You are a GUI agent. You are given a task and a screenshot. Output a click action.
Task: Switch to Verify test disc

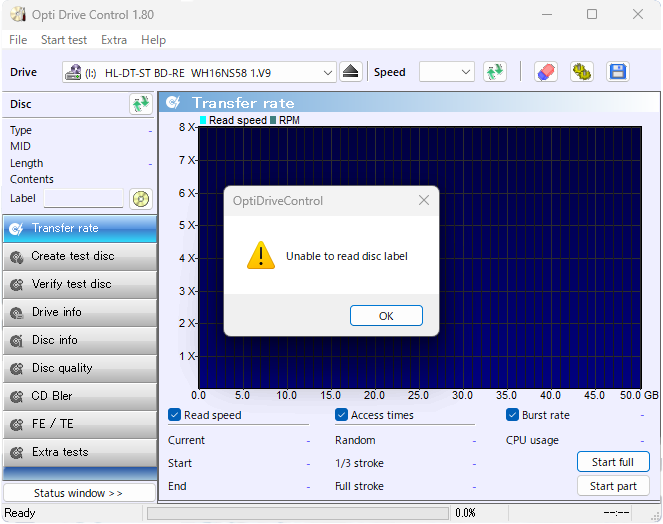coord(80,284)
